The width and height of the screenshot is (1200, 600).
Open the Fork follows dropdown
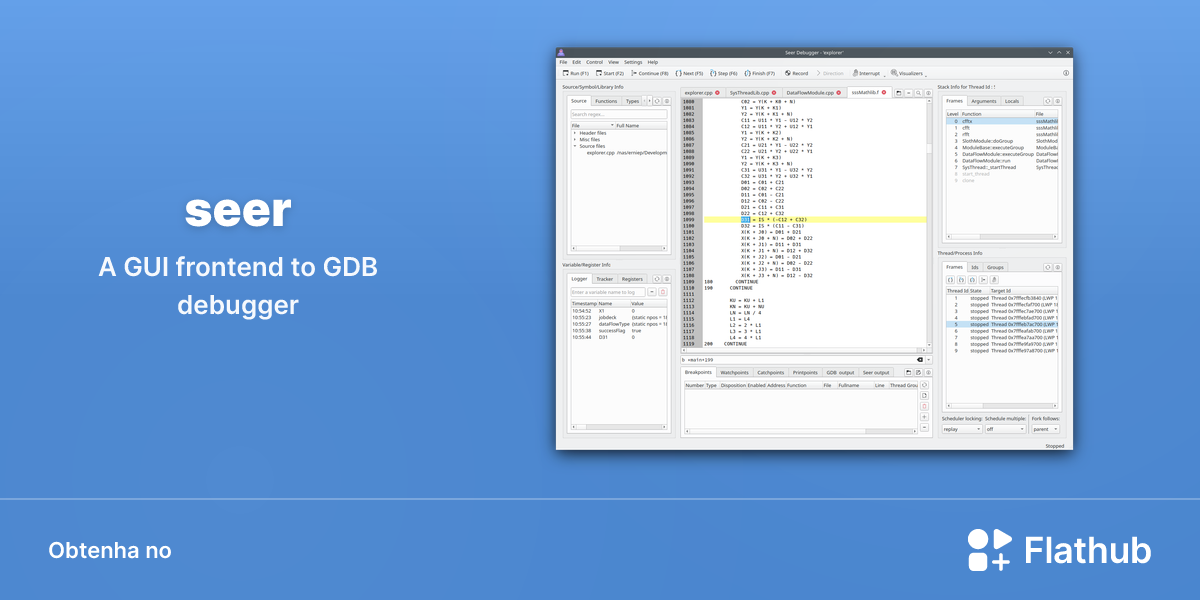[1046, 429]
